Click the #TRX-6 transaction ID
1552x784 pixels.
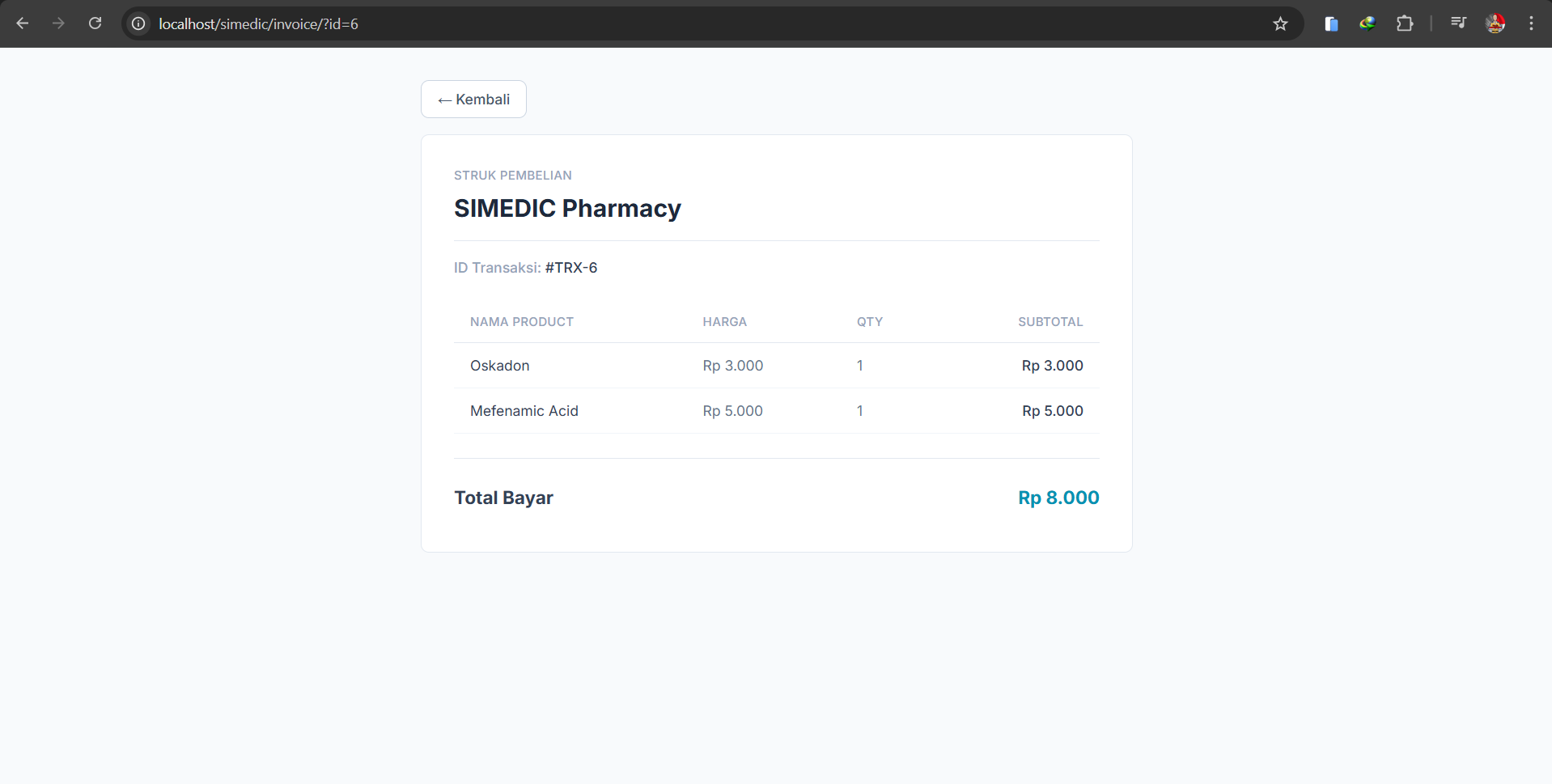[571, 268]
